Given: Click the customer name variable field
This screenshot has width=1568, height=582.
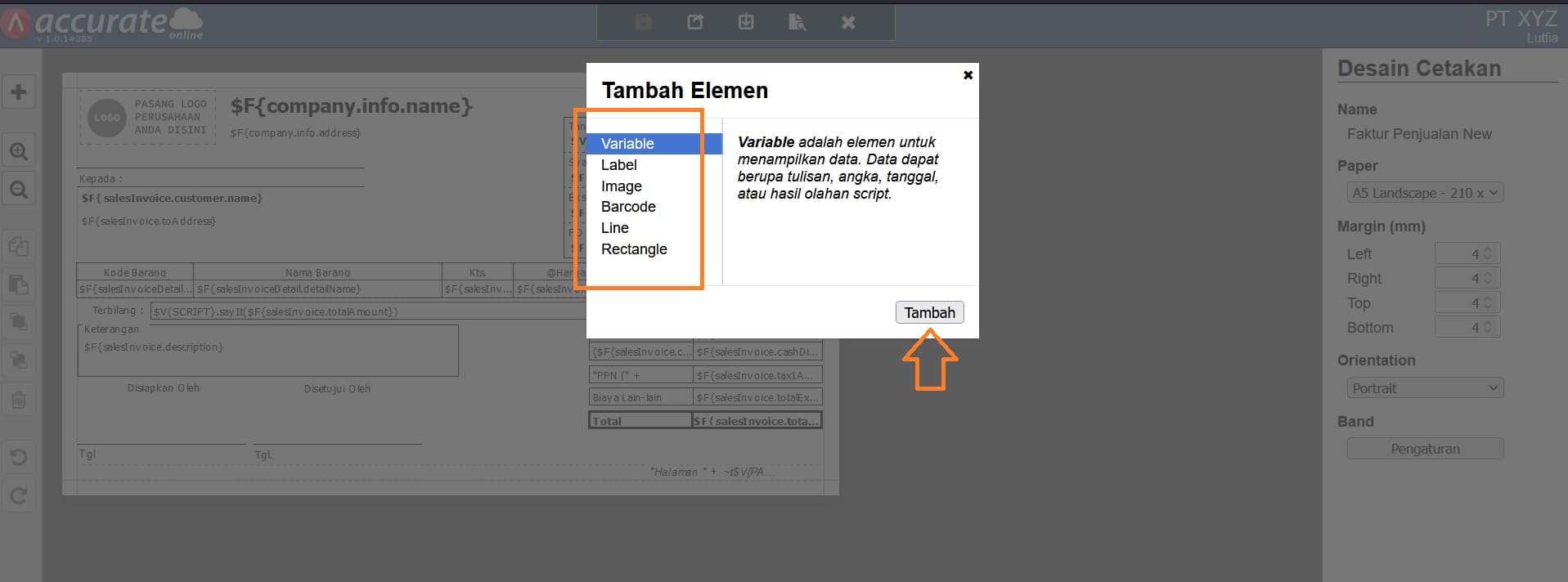Looking at the screenshot, I should [172, 199].
